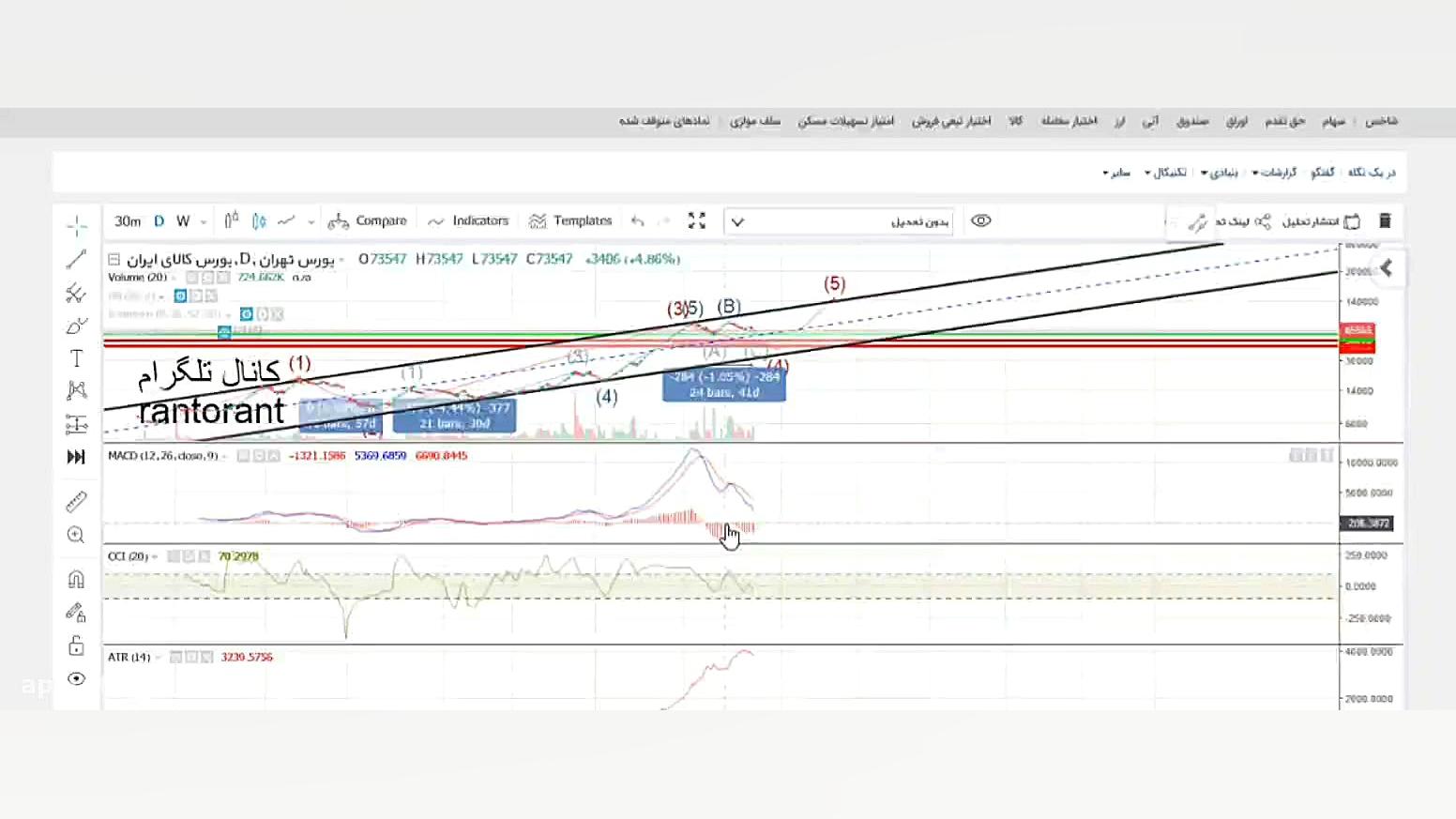Select the pitchfork drawing tool

77,293
